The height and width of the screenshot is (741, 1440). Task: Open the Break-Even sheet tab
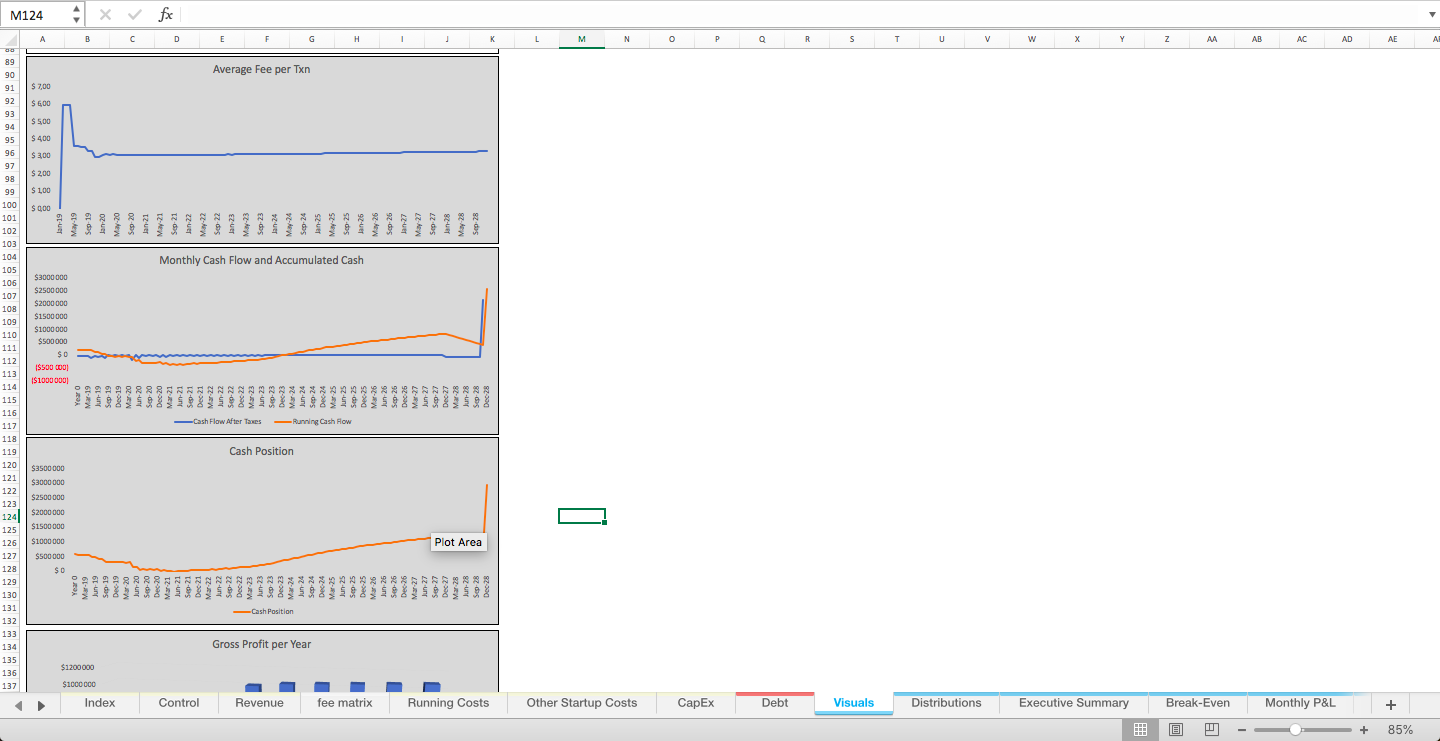point(1198,703)
